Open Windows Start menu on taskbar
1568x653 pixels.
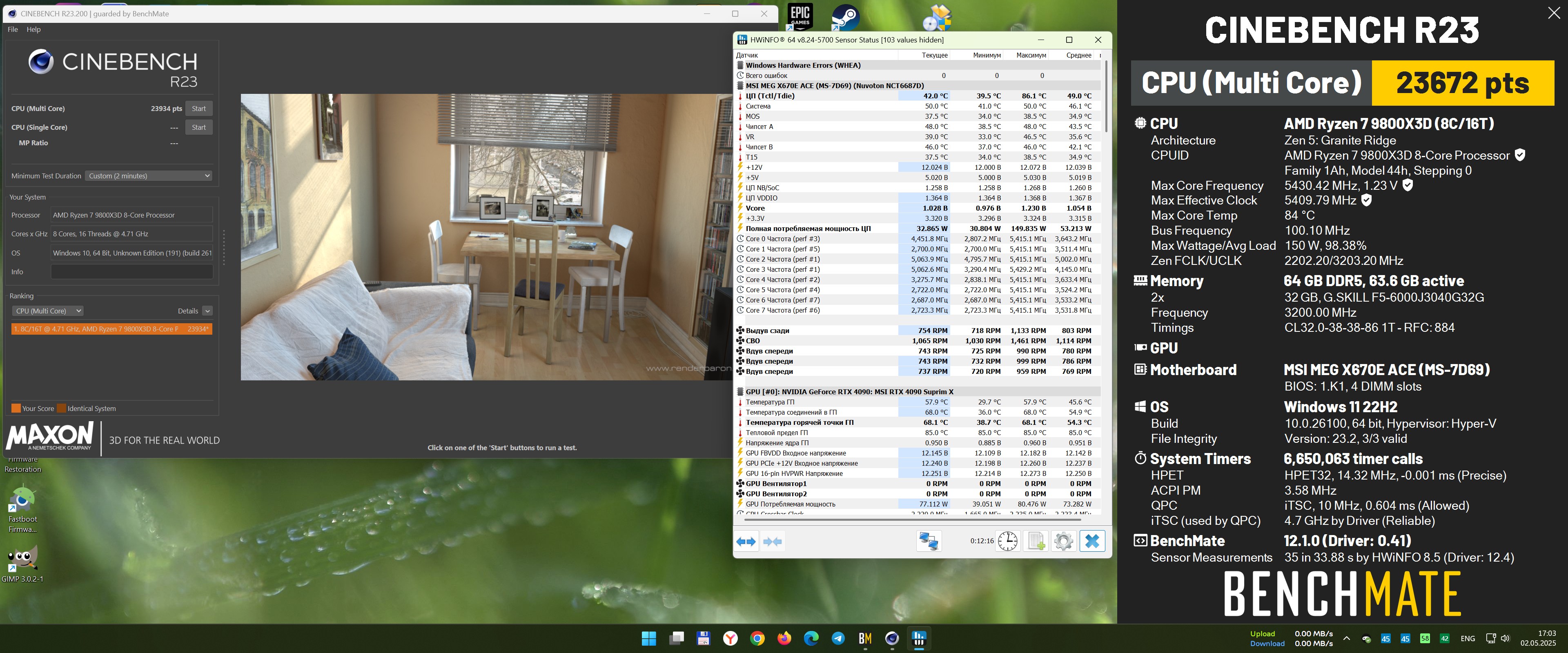[x=649, y=638]
